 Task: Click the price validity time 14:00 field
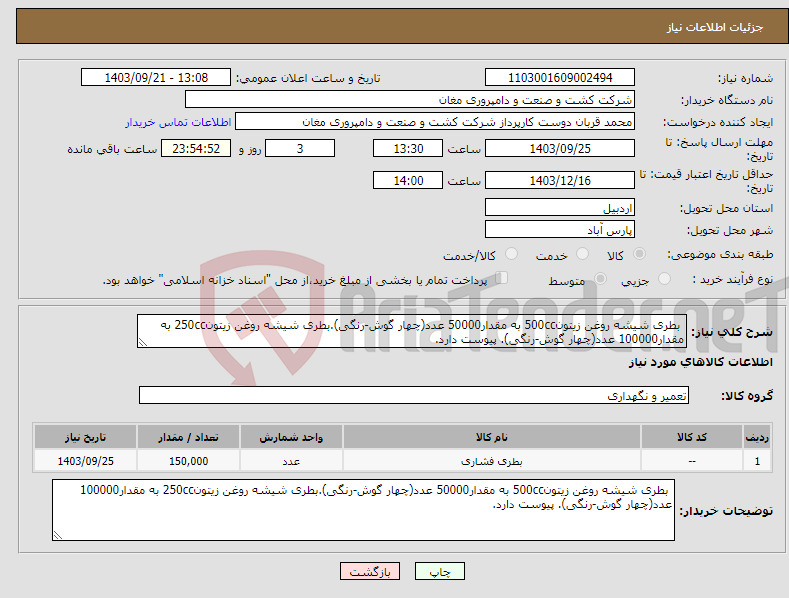pyautogui.click(x=408, y=180)
